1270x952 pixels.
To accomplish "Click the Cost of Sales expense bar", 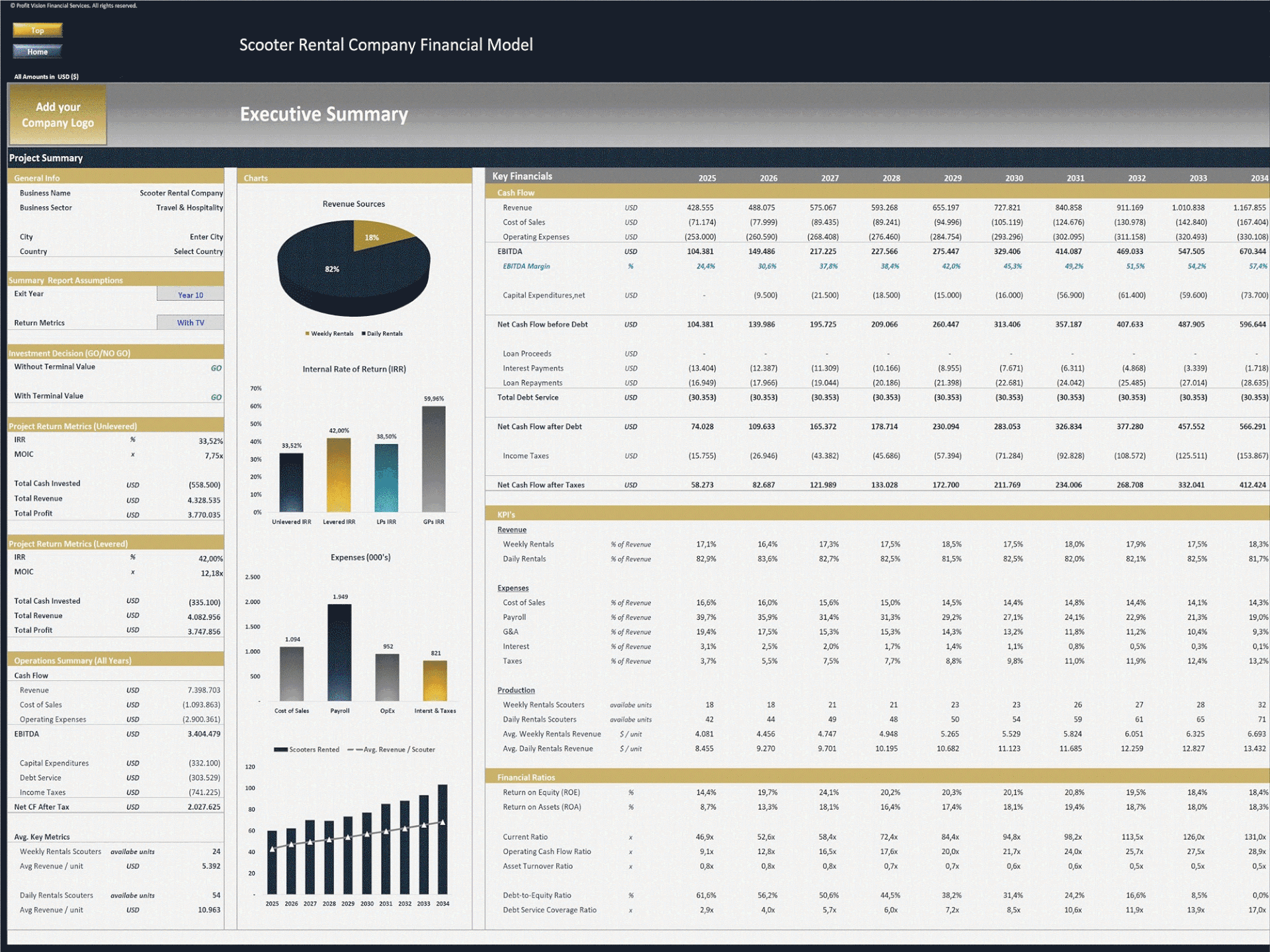I will (292, 674).
